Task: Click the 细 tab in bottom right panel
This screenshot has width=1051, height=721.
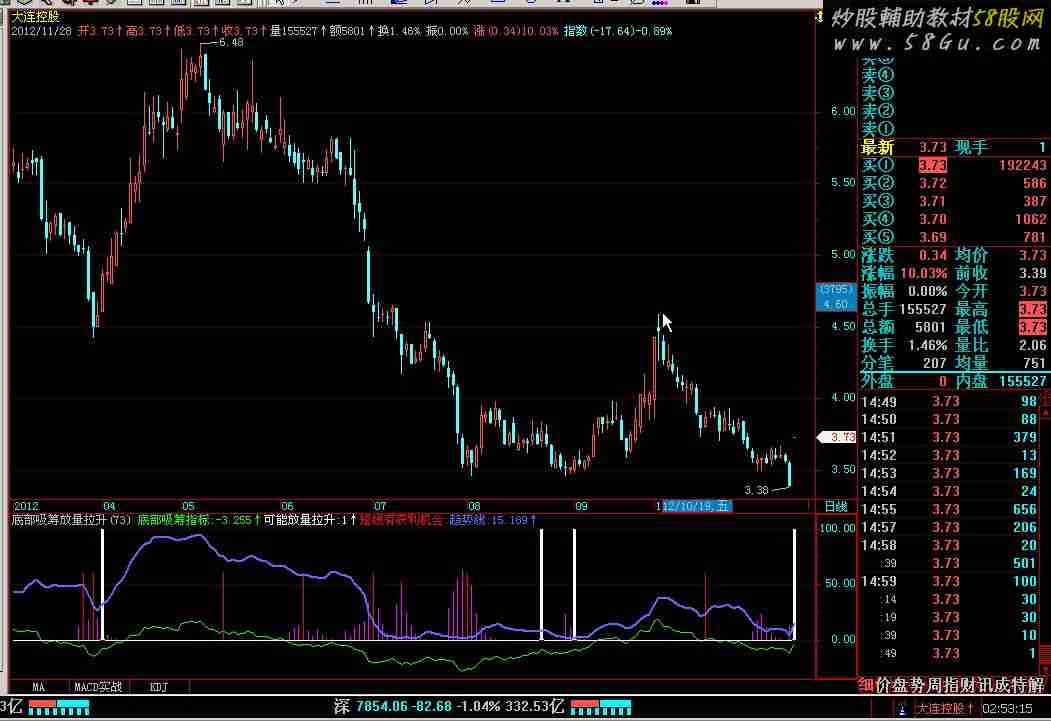Action: [866, 685]
